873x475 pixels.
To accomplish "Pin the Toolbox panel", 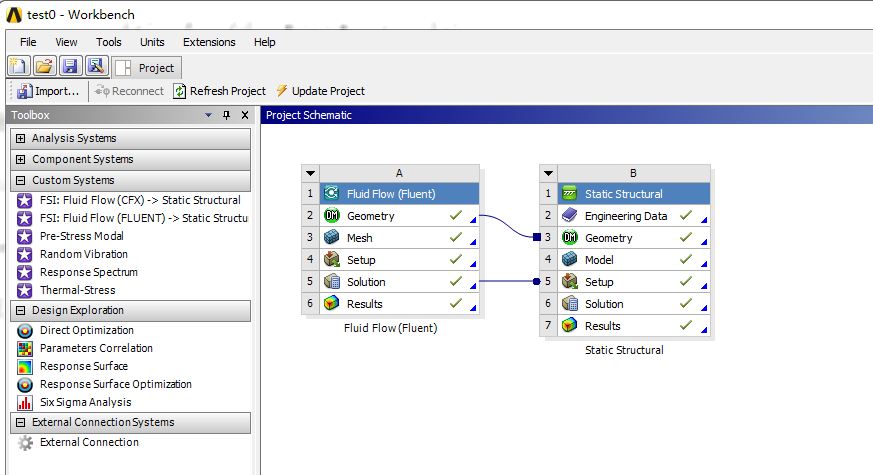I will (x=226, y=115).
